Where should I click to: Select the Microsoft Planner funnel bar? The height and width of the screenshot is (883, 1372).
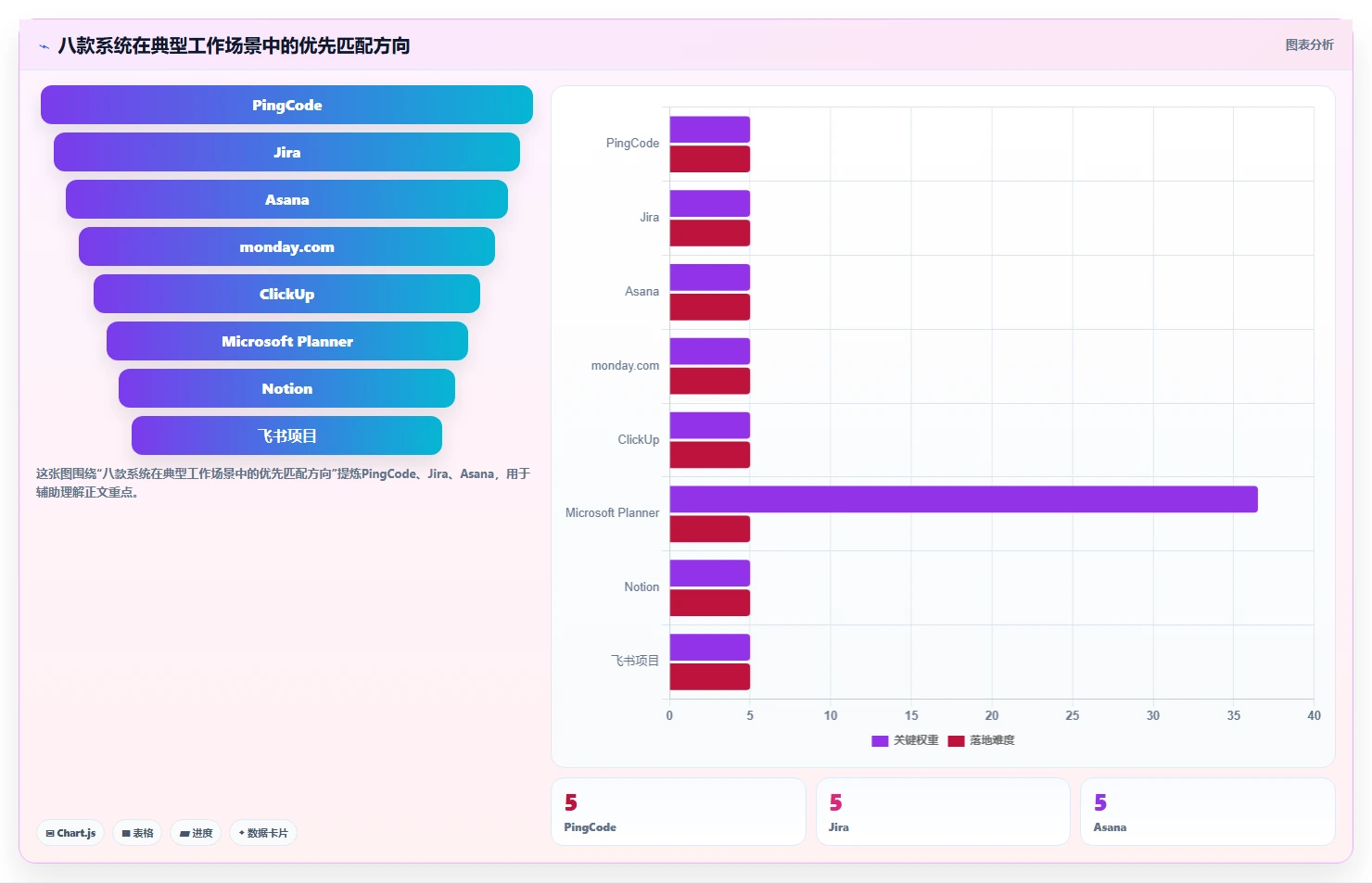click(x=286, y=341)
